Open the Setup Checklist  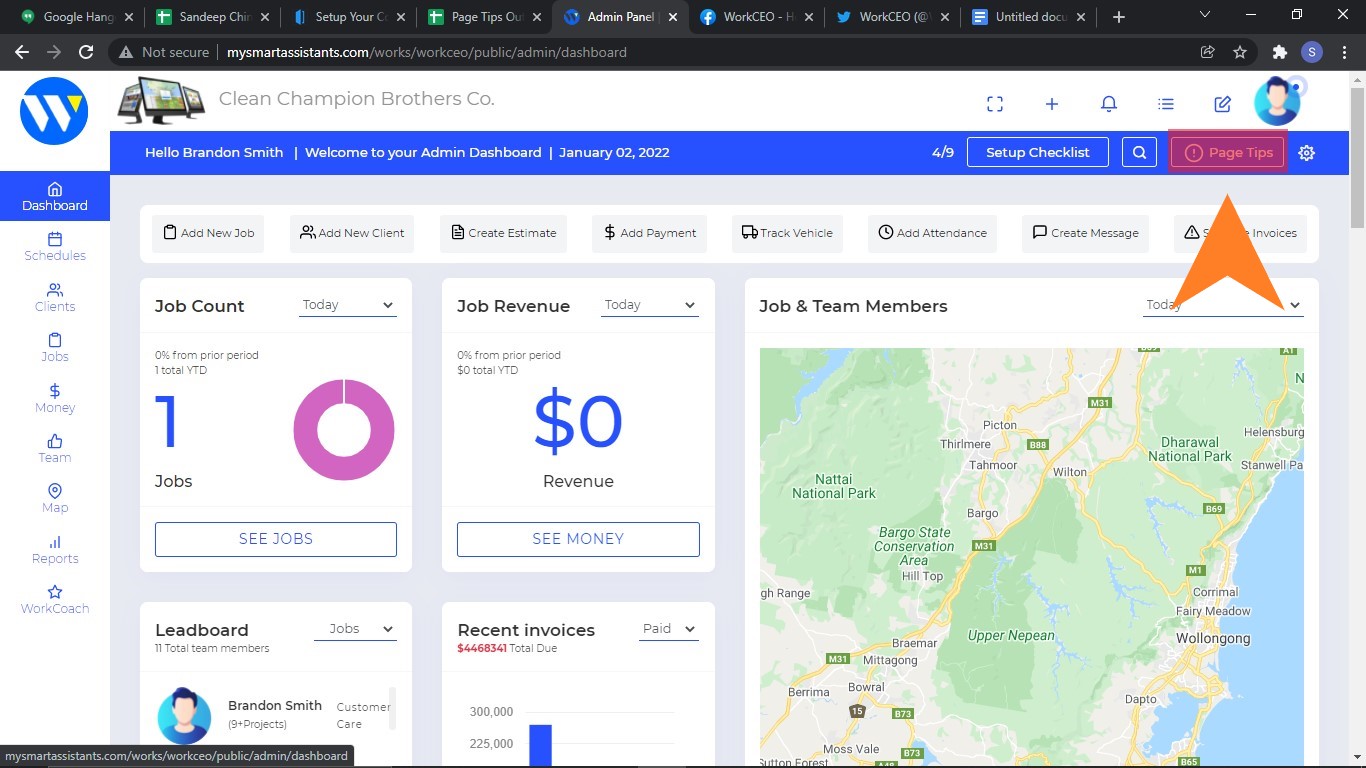pos(1038,152)
